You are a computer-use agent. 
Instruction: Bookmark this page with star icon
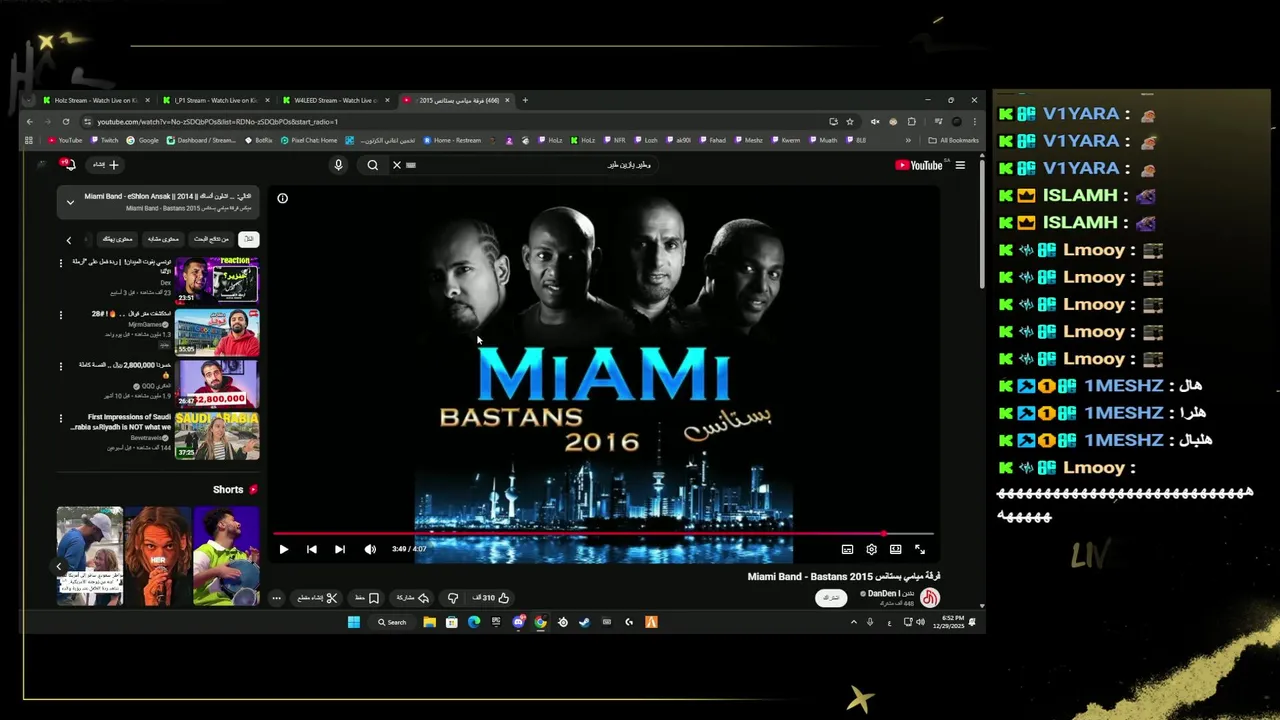tap(850, 122)
